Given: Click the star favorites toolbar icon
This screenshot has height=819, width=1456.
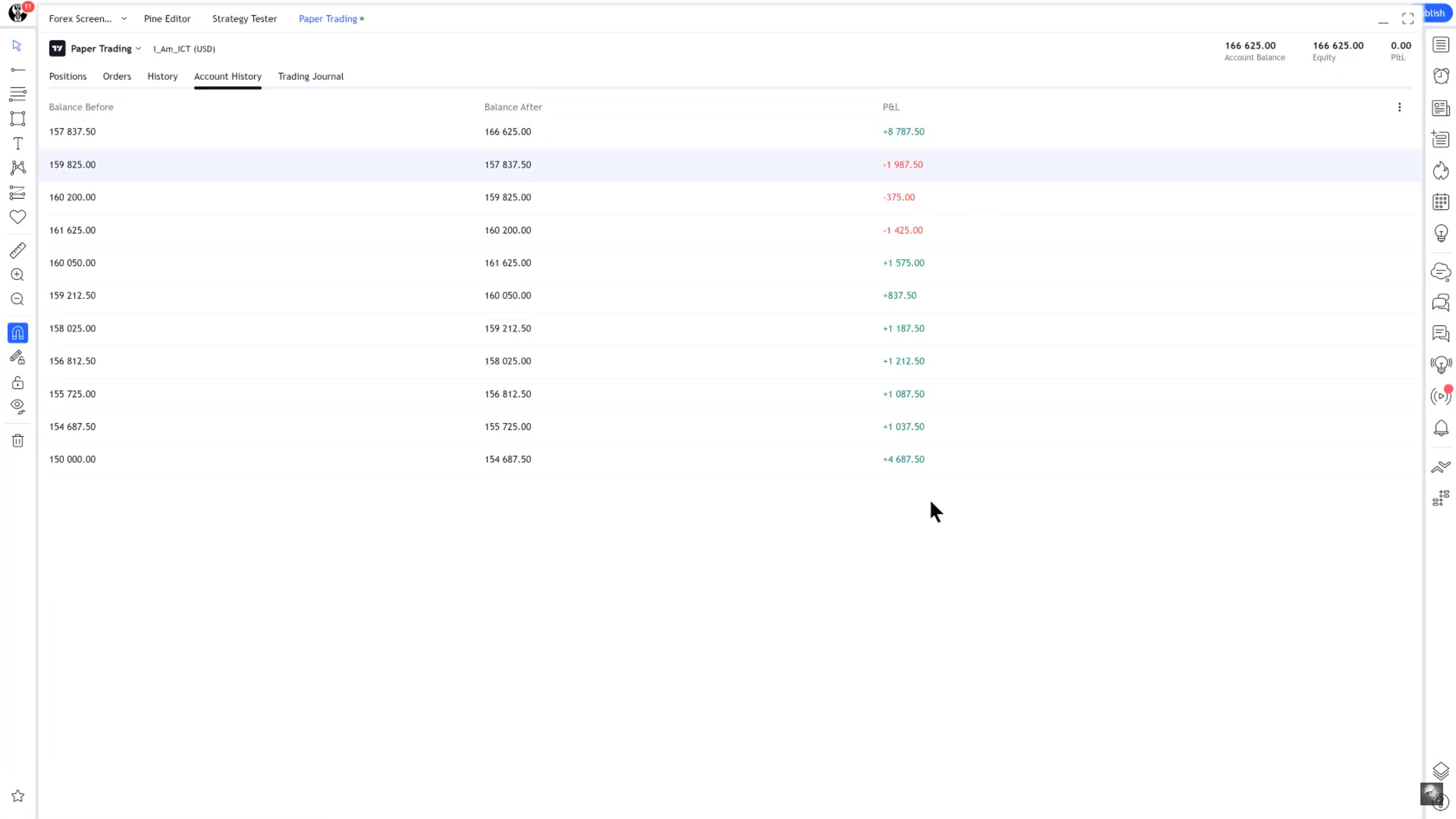Looking at the screenshot, I should pos(17,796).
